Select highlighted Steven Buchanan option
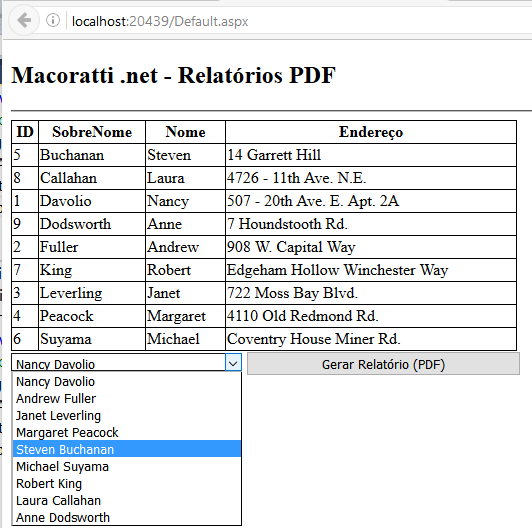This screenshot has height=528, width=532. 127,449
